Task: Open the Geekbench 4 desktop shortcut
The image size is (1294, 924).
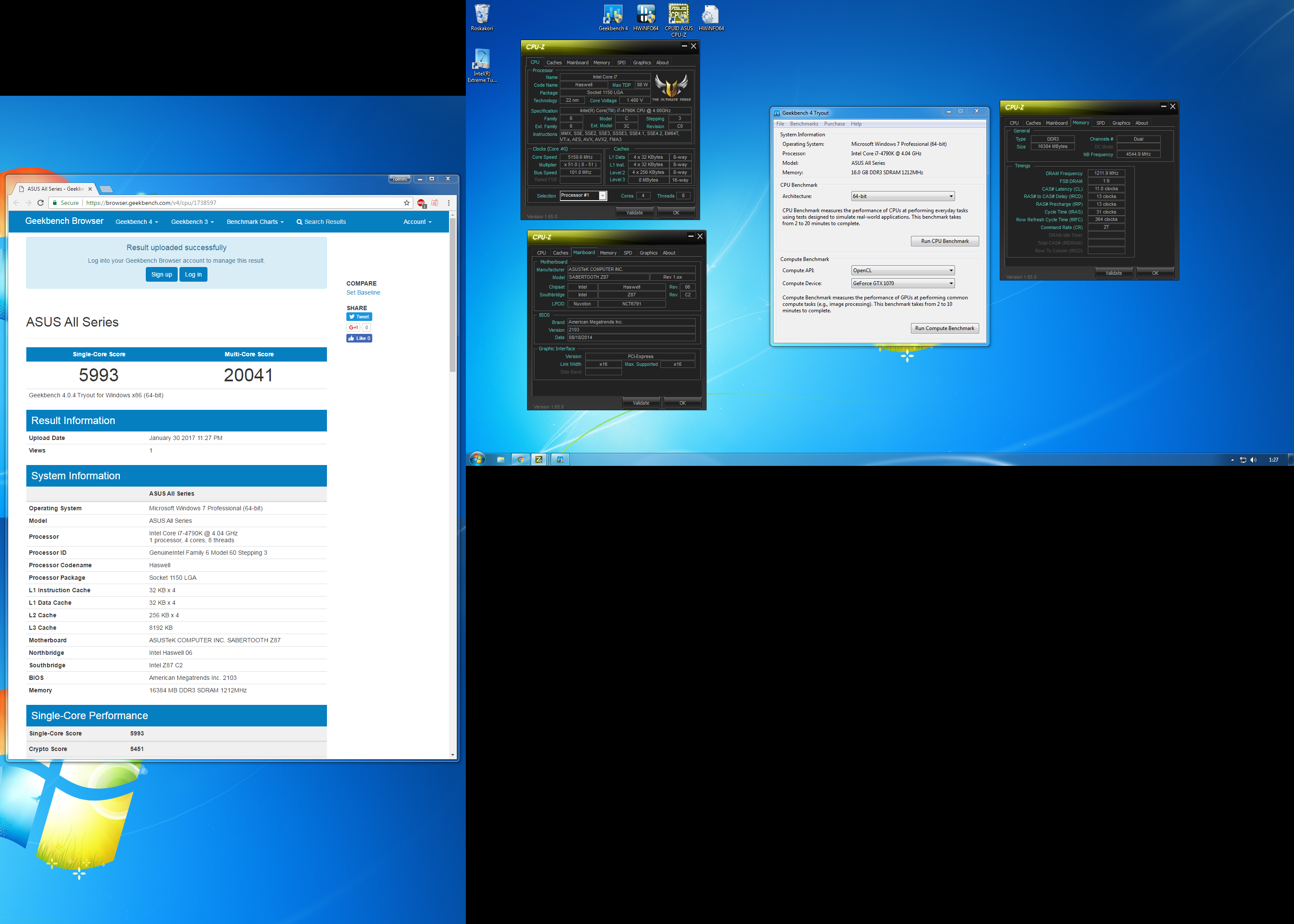Action: tap(612, 18)
